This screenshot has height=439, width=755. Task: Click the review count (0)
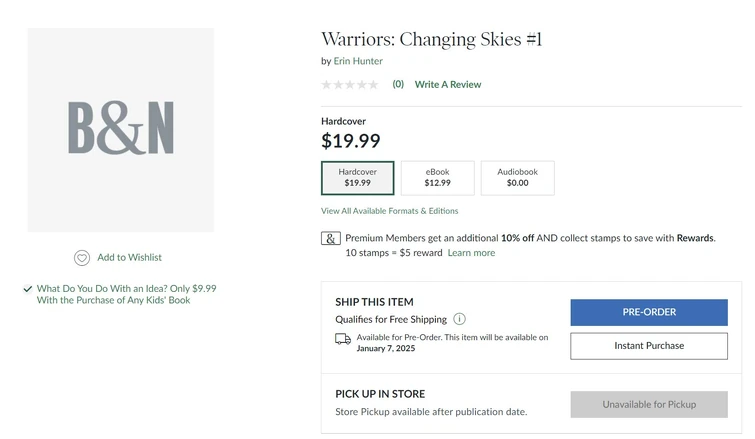pyautogui.click(x=398, y=85)
